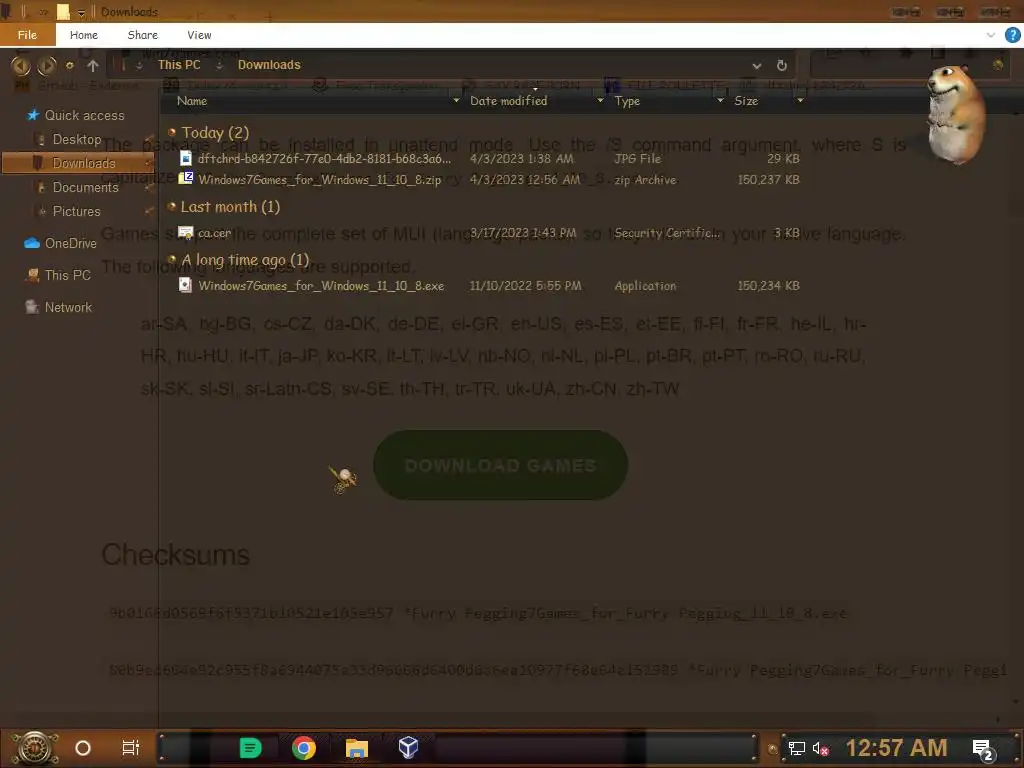Open Type column filter dropdown
The image size is (1024, 768).
point(720,101)
